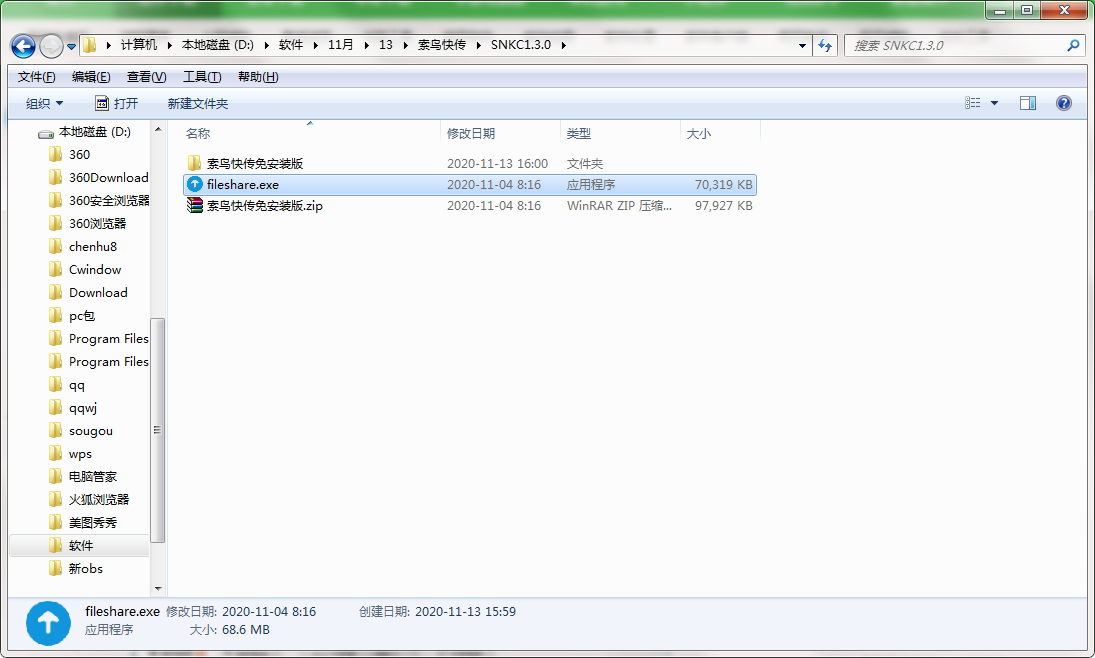Click 索鸟快传 breadcrumb segment
The image size is (1095, 658).
pos(441,45)
